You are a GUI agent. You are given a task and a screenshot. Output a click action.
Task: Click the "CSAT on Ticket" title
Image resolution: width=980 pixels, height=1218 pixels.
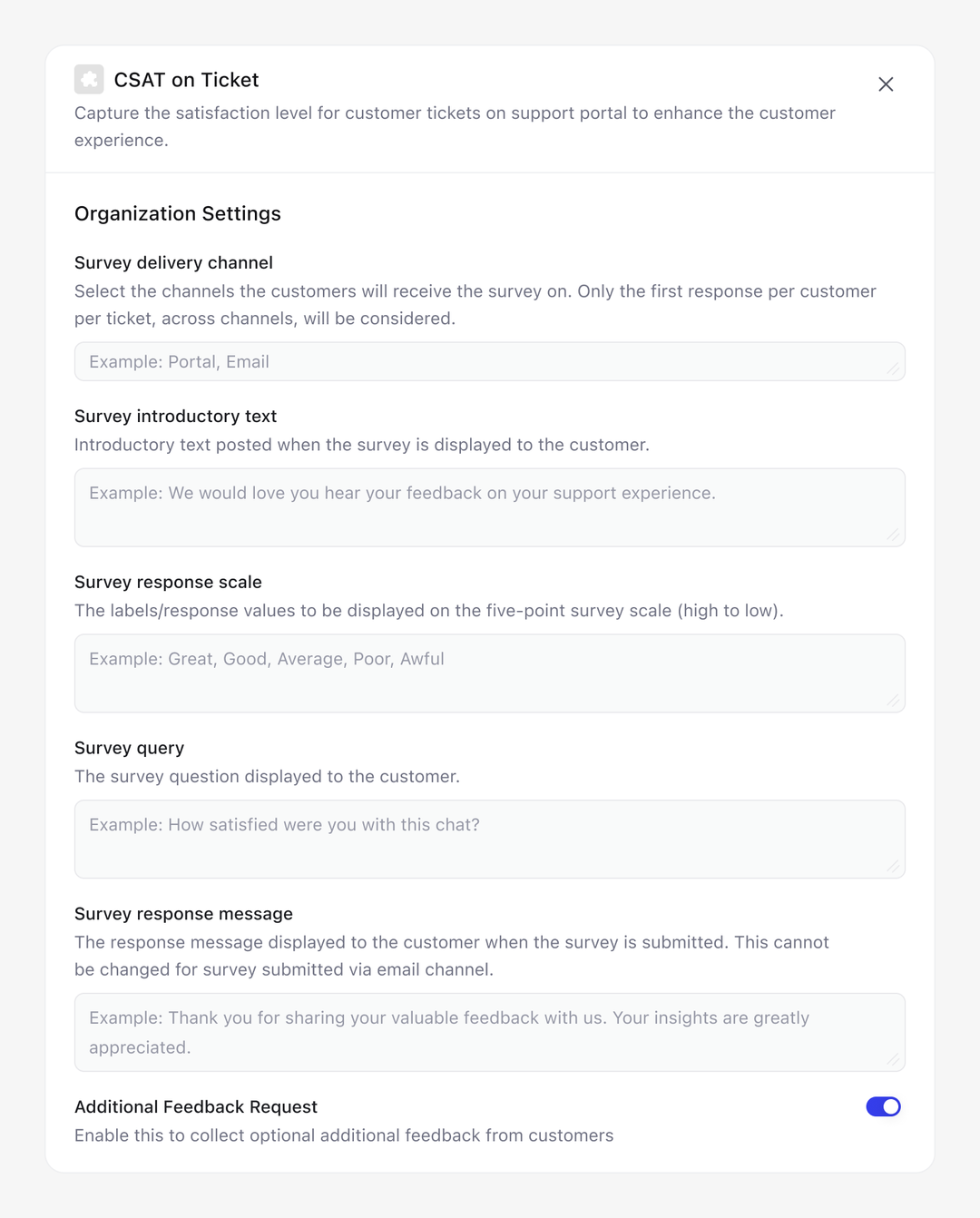(x=186, y=80)
